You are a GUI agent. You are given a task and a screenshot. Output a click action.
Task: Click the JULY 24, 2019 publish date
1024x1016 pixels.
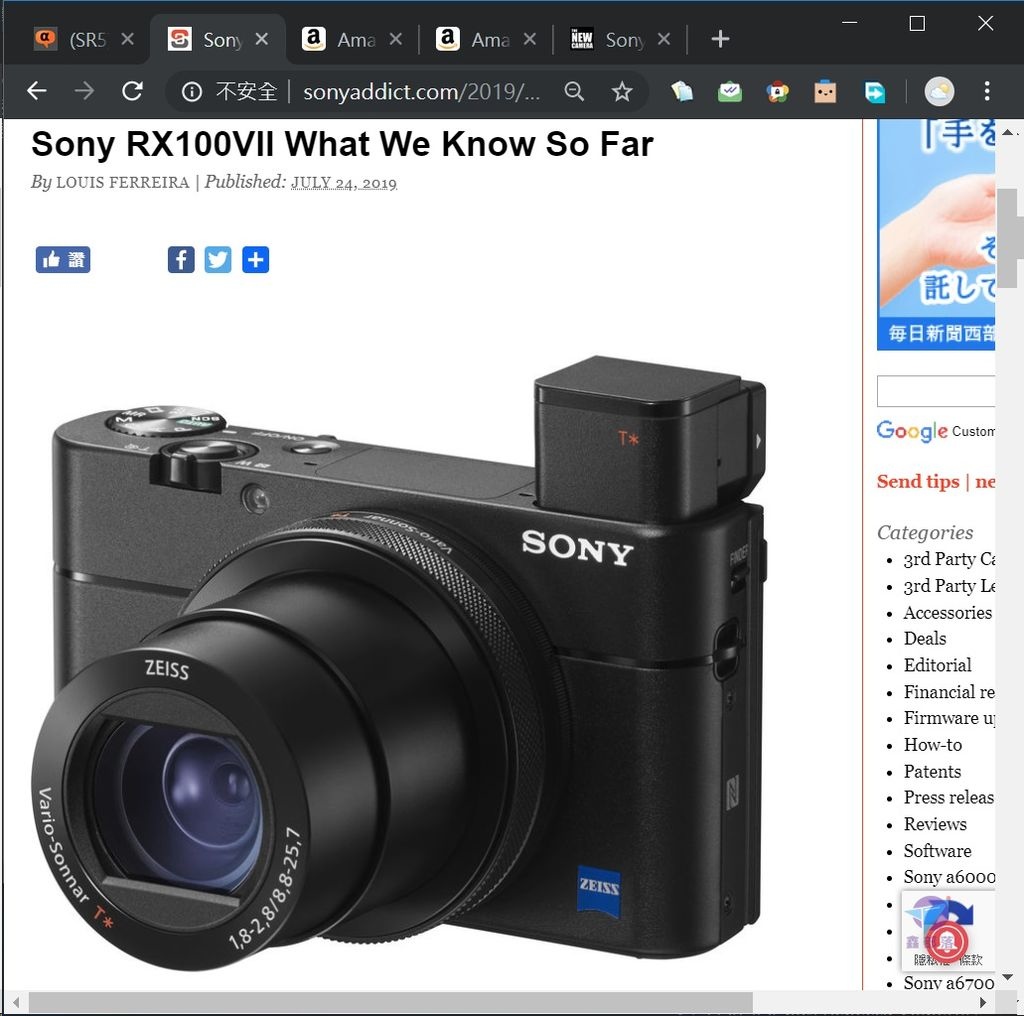(x=344, y=182)
